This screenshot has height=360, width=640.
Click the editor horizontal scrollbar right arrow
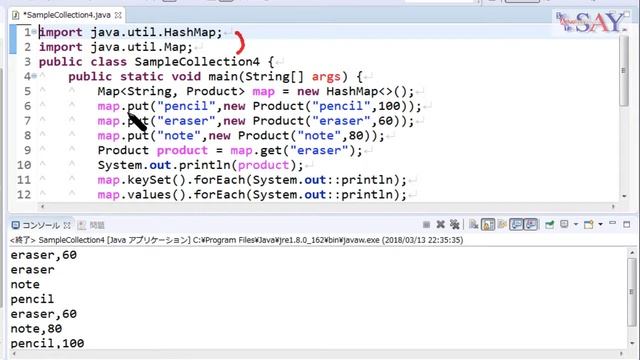(613, 207)
